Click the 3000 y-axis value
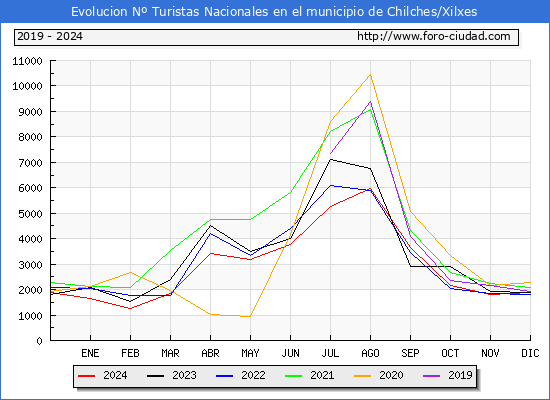This screenshot has height=400, width=550. point(30,265)
